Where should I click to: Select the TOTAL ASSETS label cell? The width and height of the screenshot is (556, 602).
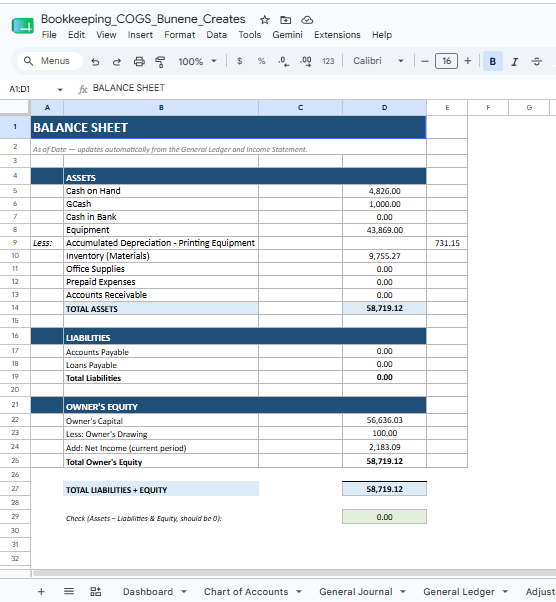click(x=161, y=308)
